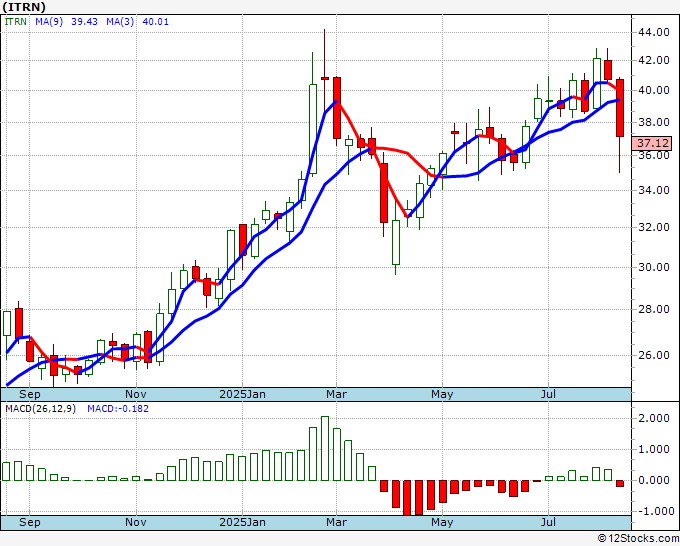Image resolution: width=680 pixels, height=546 pixels.
Task: Click the MACD(26,12,9) indicator label
Action: point(40,409)
